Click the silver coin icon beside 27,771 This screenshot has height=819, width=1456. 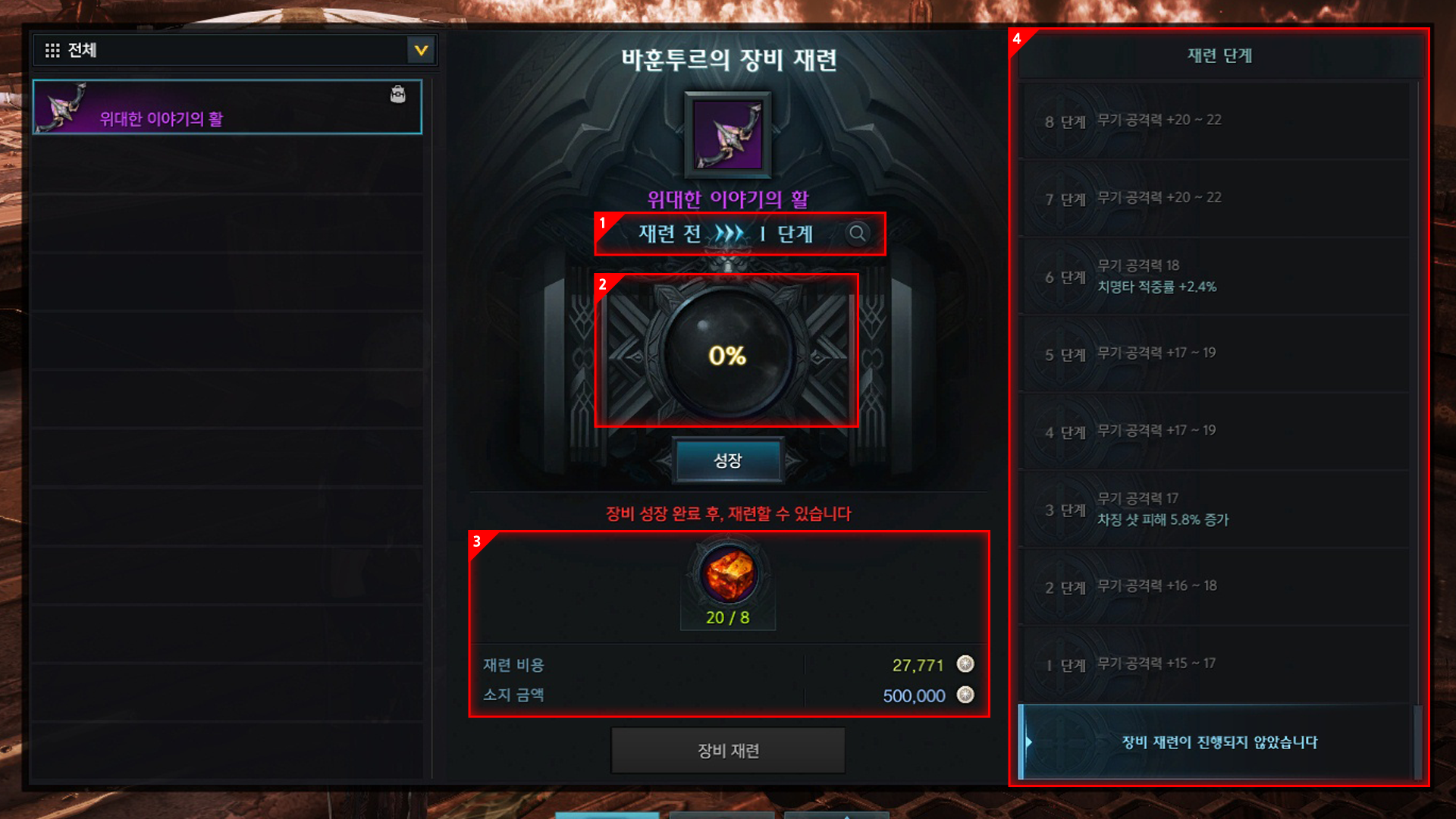[965, 664]
